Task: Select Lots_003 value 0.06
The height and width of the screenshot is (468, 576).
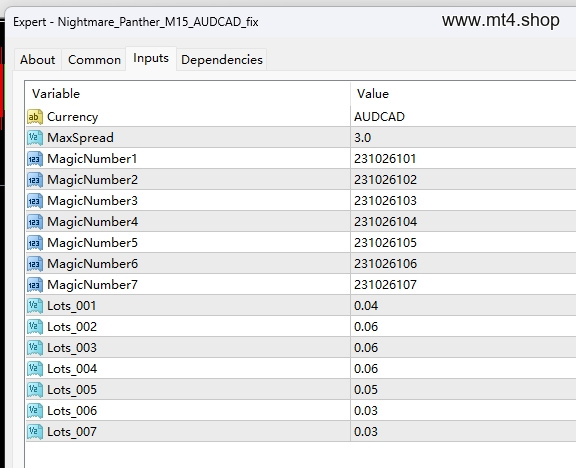Action: coord(366,348)
